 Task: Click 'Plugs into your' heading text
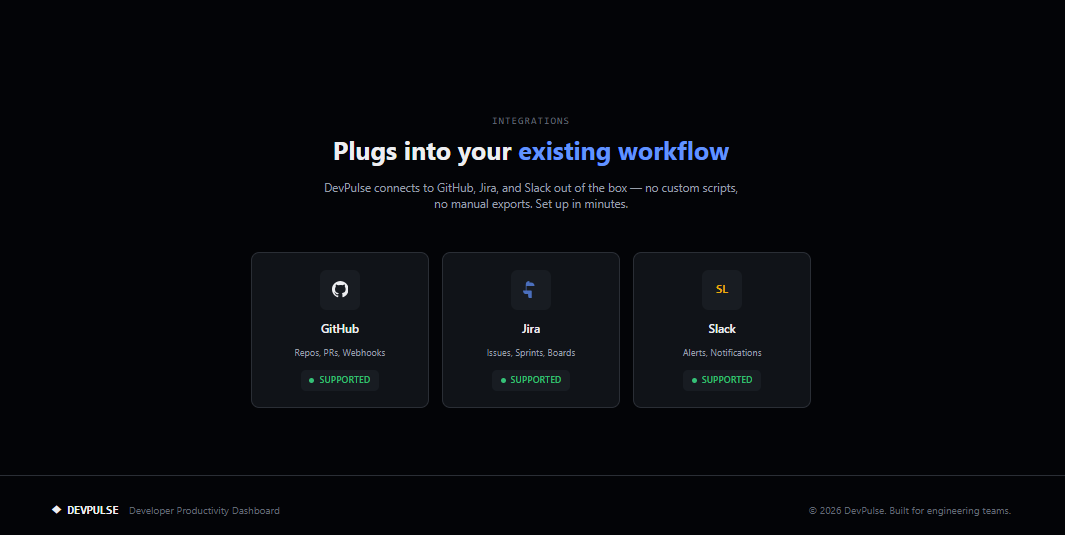click(x=422, y=151)
